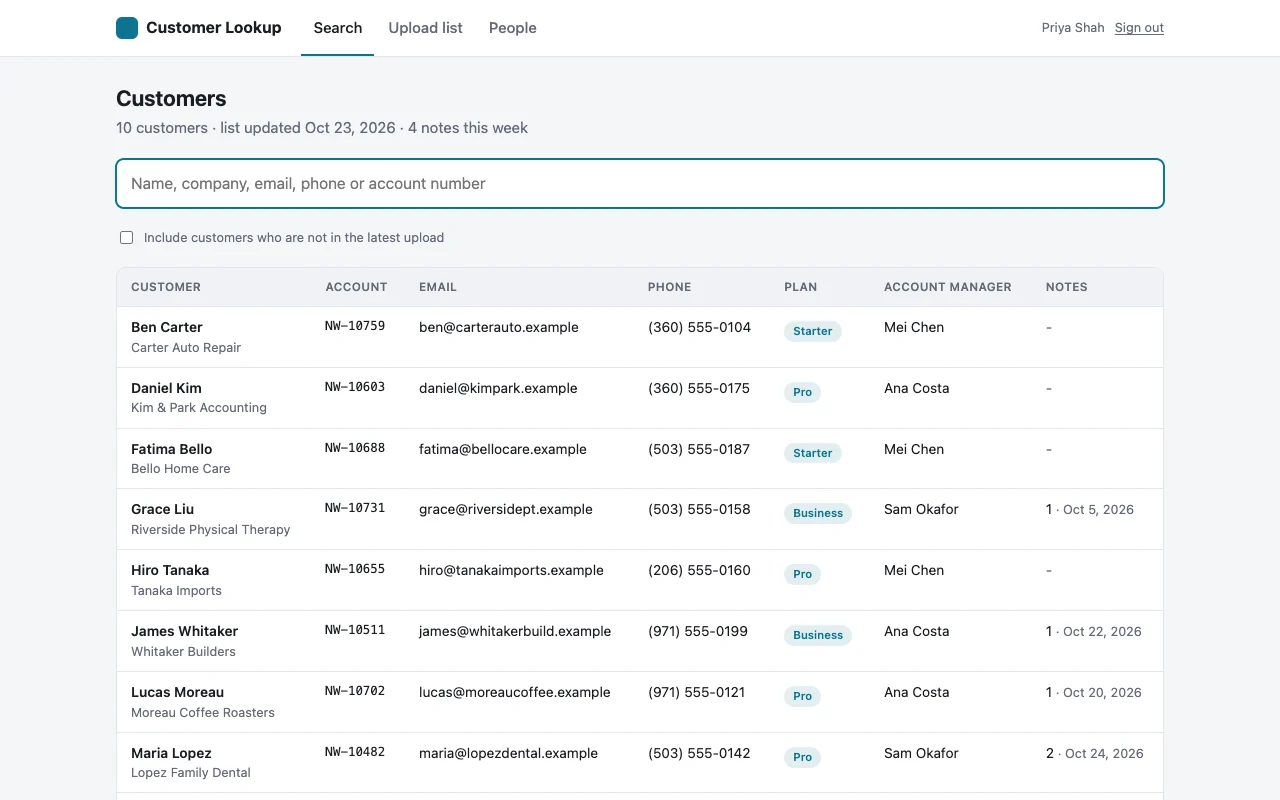
Task: Click the teal Customer Lookup logo icon
Action: pyautogui.click(x=127, y=28)
